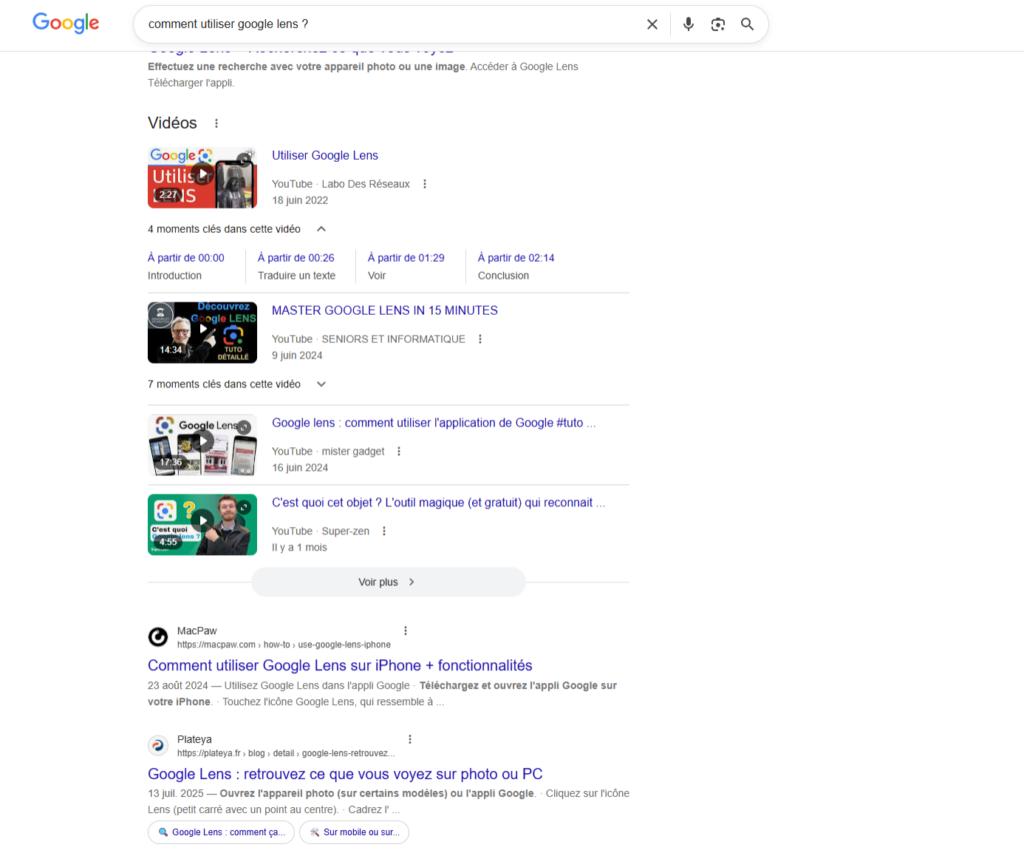This screenshot has height=867, width=1024.
Task: Open more options for Super-zen video
Action: (384, 531)
